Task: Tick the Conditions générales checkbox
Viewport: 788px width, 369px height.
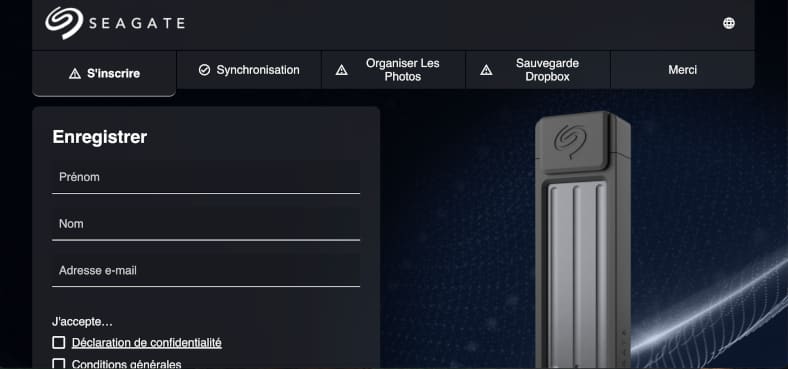Action: point(59,363)
